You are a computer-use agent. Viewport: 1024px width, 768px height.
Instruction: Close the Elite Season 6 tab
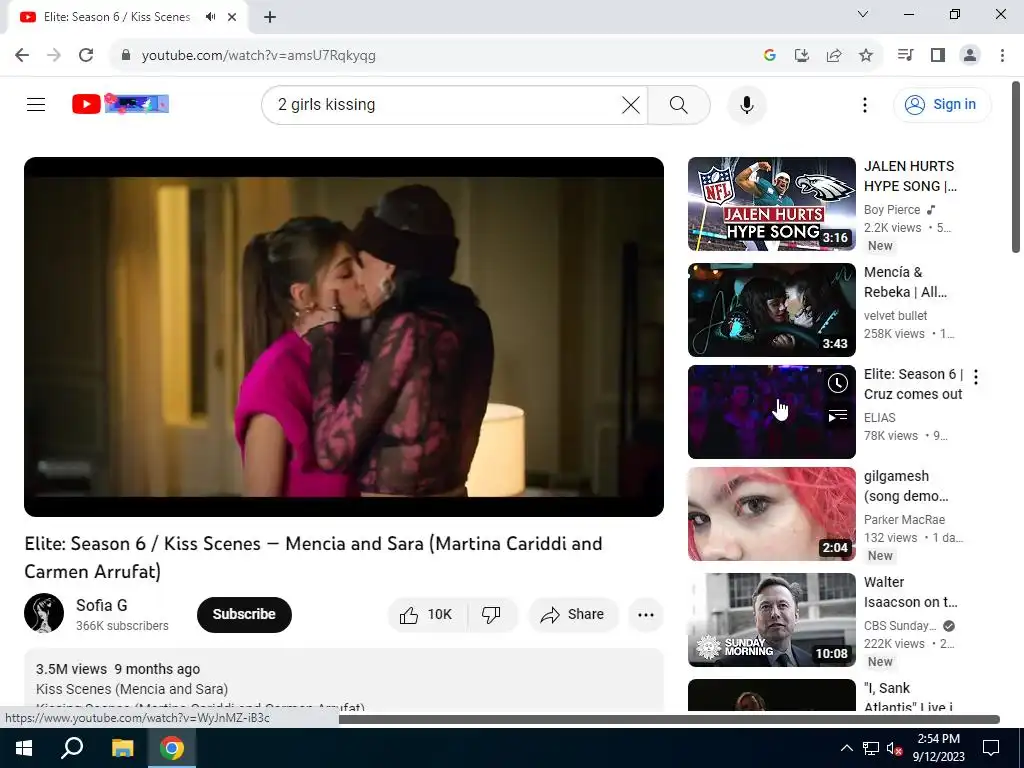click(x=232, y=17)
